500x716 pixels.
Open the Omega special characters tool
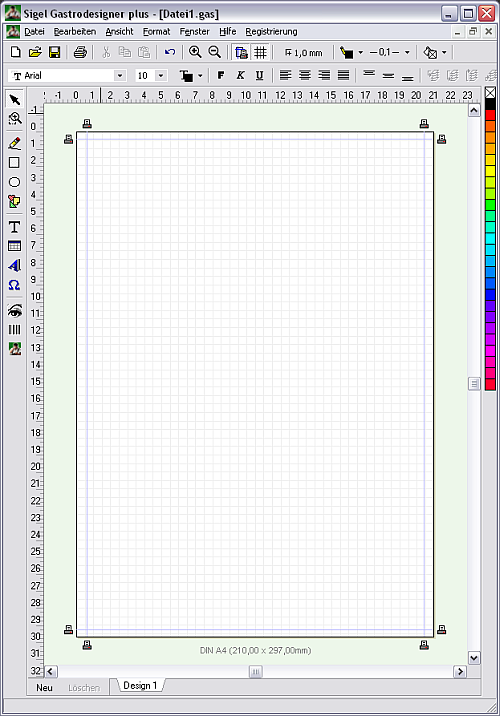tap(14, 285)
